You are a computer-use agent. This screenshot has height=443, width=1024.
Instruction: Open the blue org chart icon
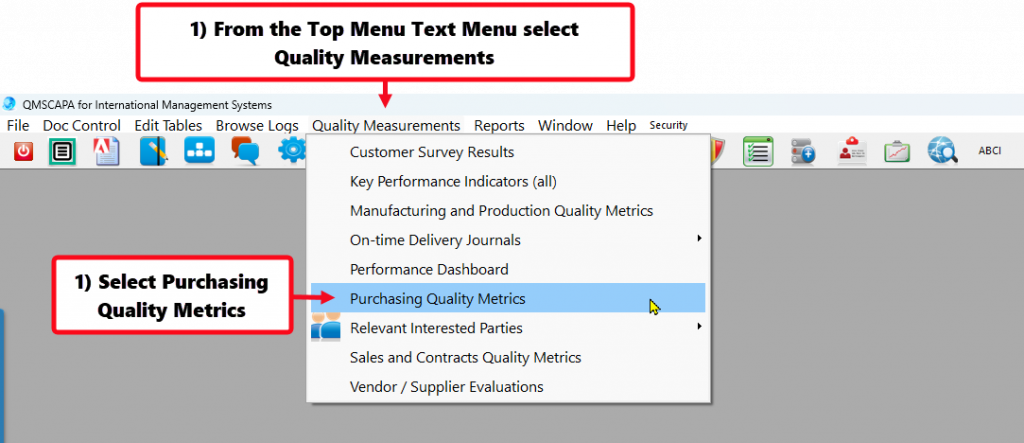pos(199,151)
